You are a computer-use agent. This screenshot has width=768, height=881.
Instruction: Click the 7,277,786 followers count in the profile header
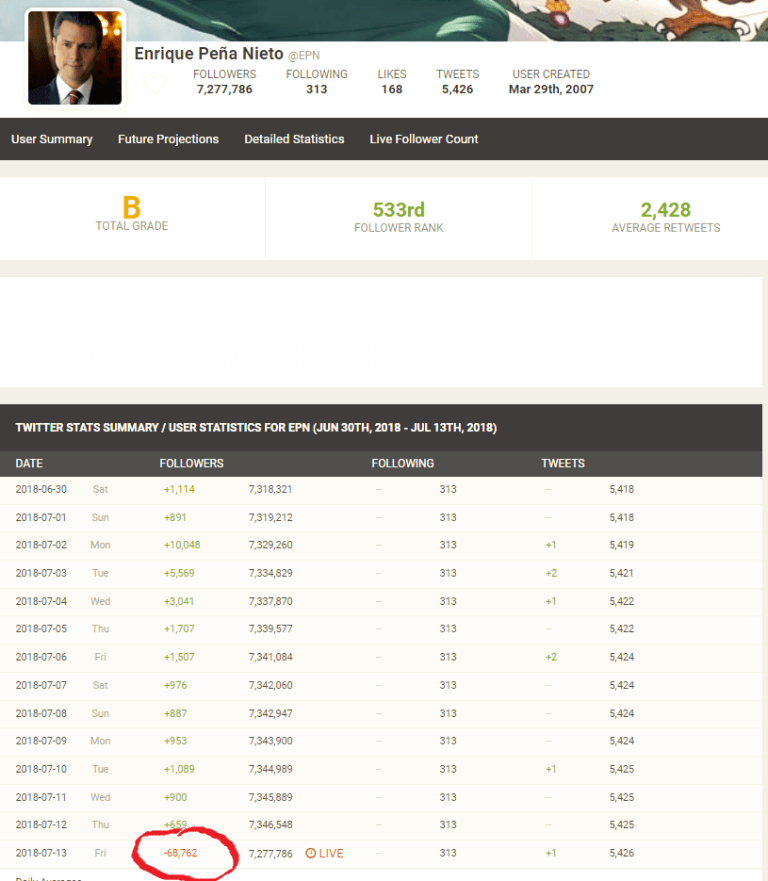click(224, 89)
